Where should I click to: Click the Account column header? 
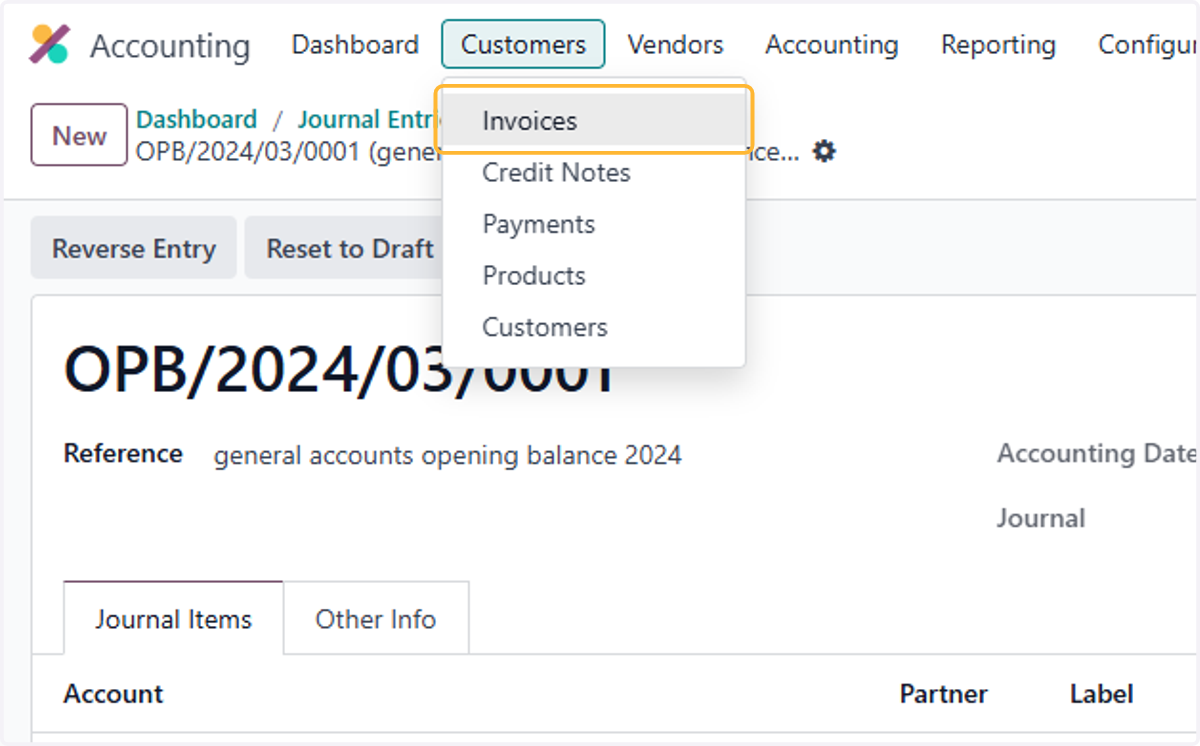click(113, 694)
